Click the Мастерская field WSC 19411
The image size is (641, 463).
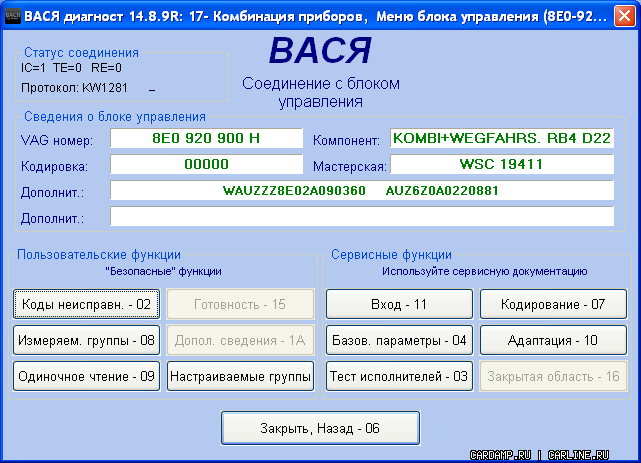[x=502, y=164]
